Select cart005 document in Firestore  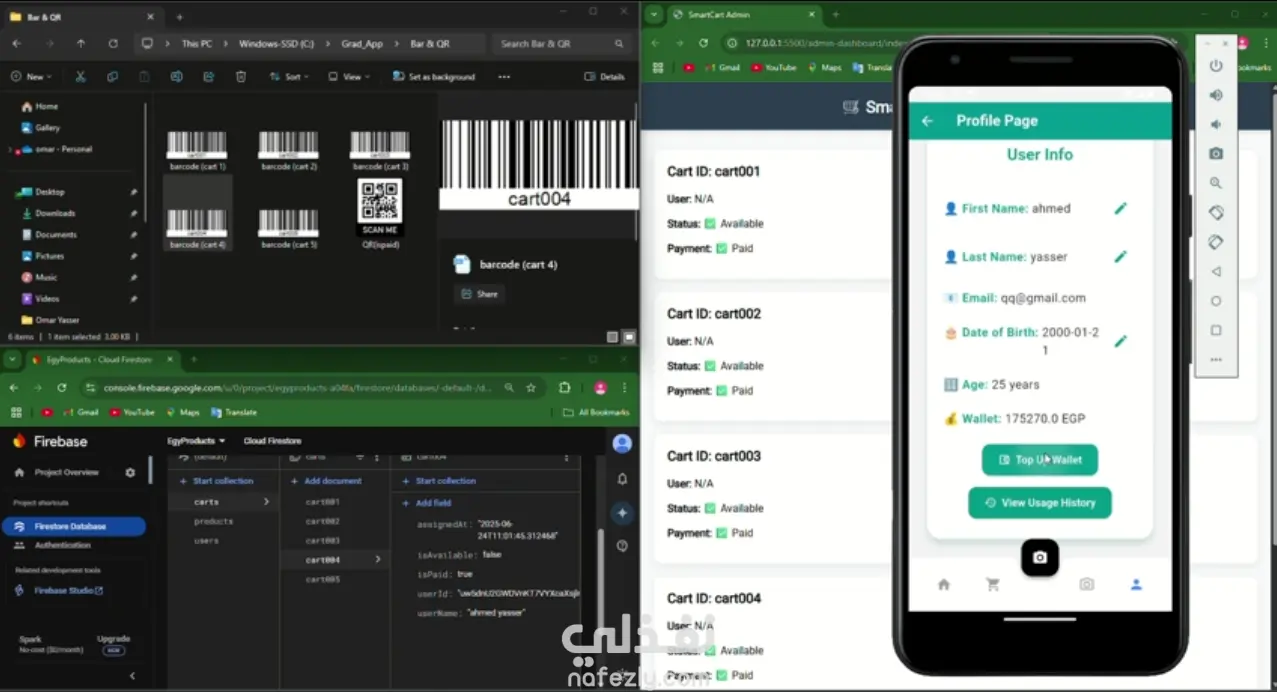(323, 579)
